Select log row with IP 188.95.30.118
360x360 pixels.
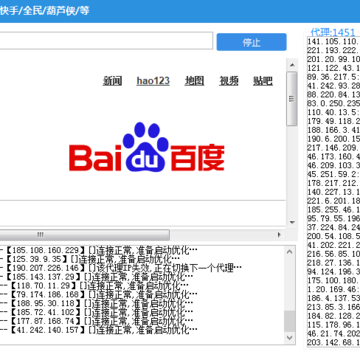click(x=97, y=303)
